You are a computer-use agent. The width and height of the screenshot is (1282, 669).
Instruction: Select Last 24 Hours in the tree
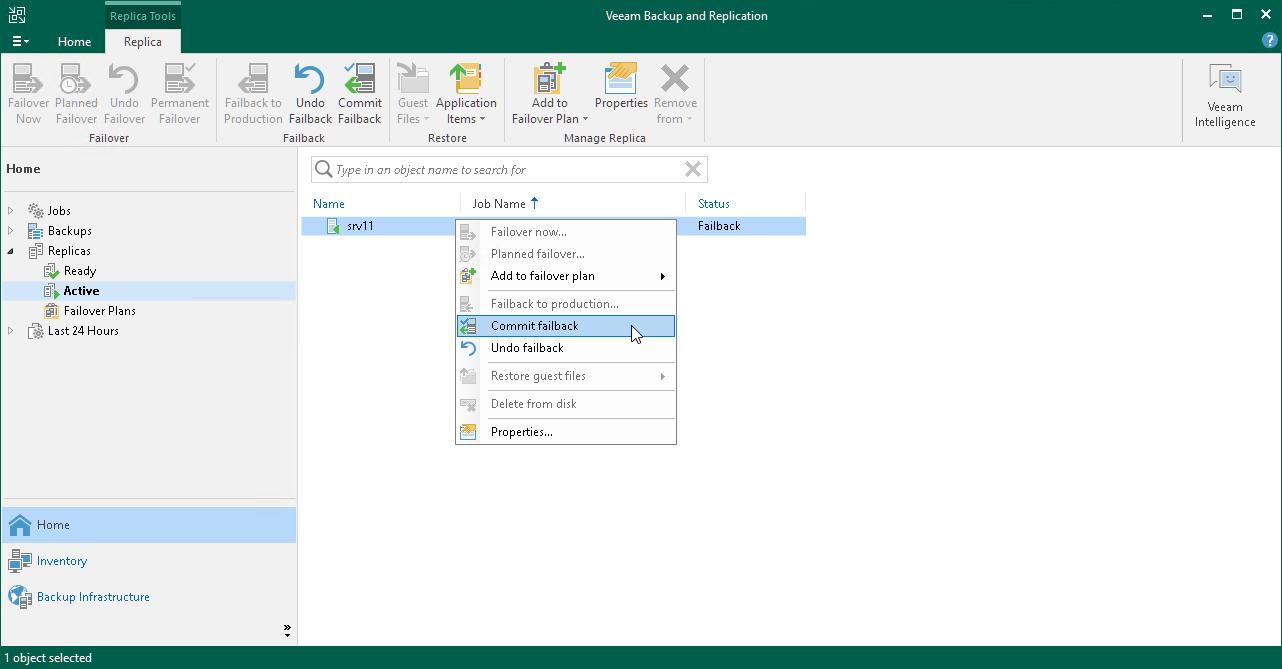coord(83,331)
